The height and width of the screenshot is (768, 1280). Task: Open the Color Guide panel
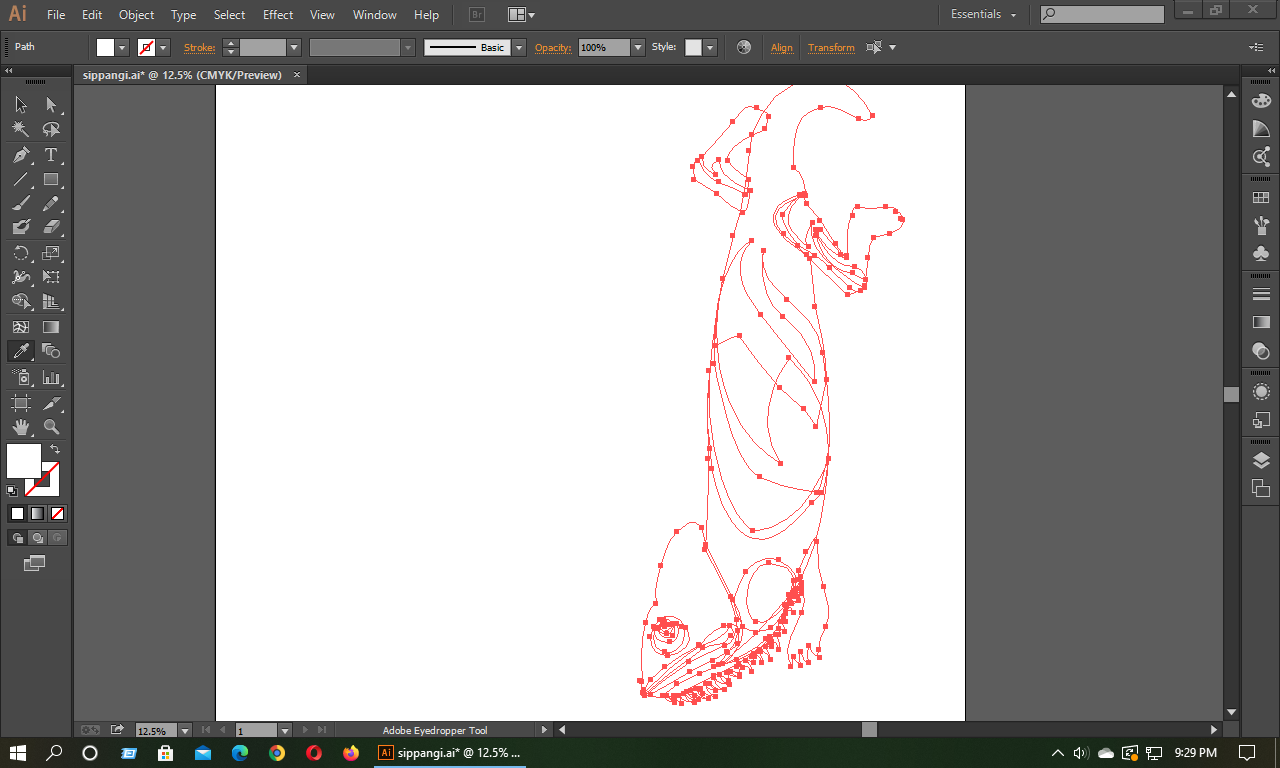(x=1261, y=129)
